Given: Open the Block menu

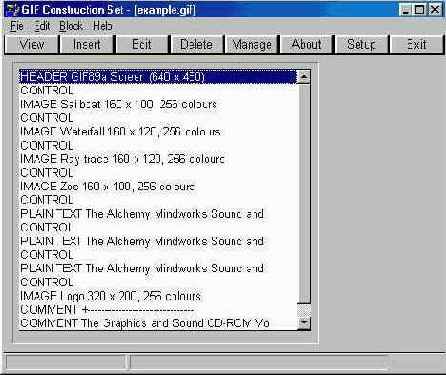Looking at the screenshot, I should [71, 26].
